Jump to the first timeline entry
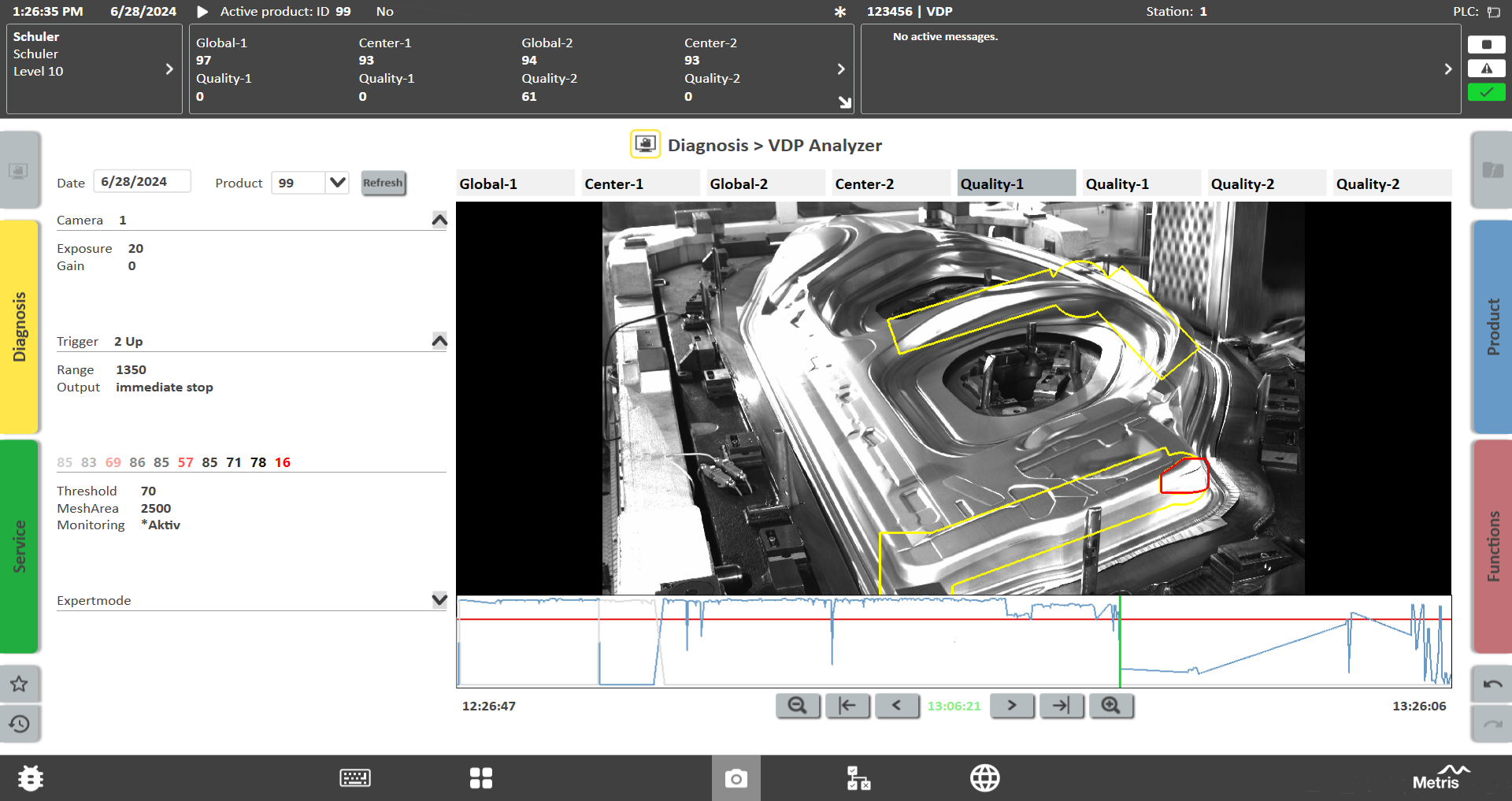 click(x=847, y=706)
